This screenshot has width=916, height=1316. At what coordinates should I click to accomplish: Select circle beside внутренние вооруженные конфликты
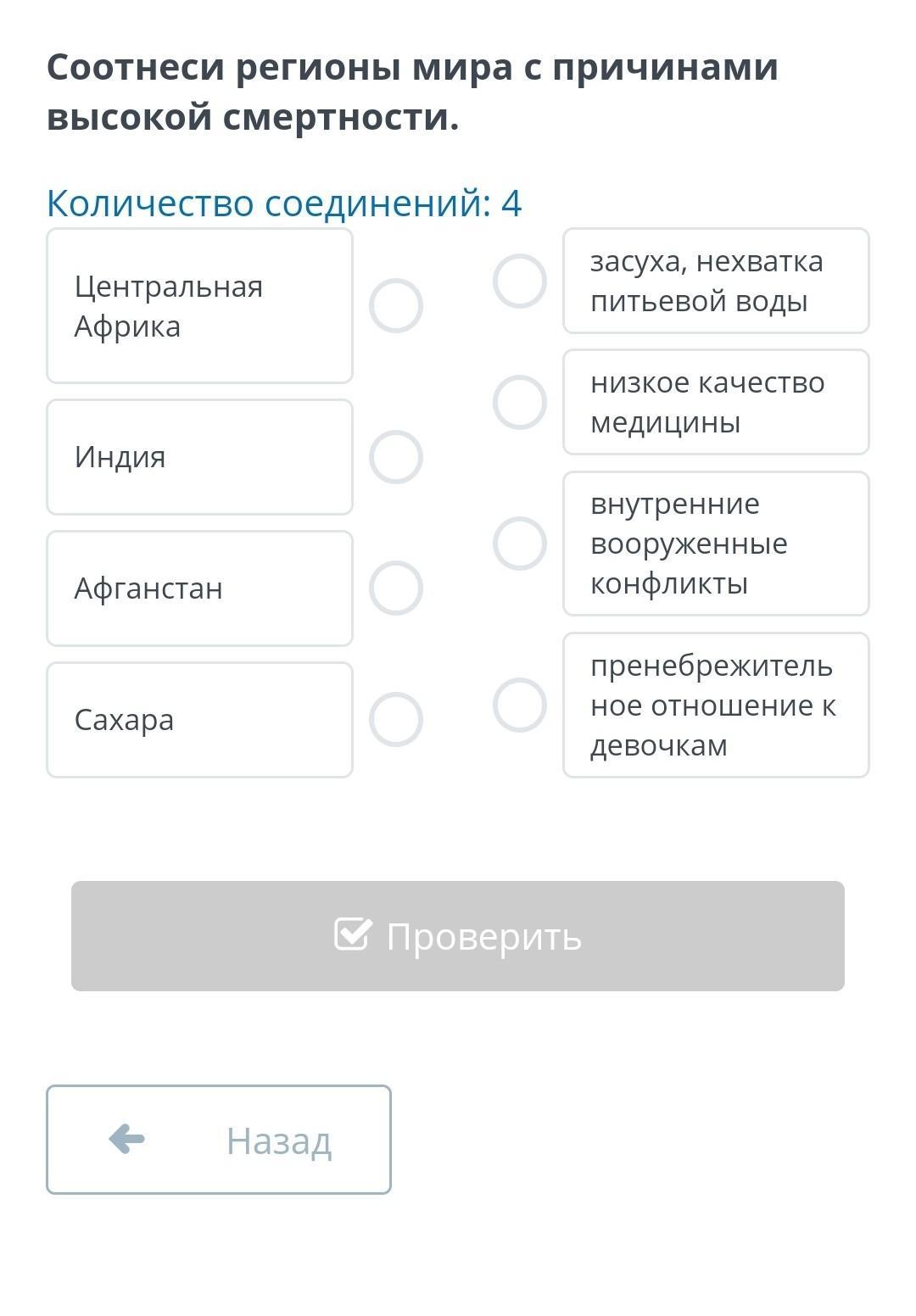click(519, 544)
